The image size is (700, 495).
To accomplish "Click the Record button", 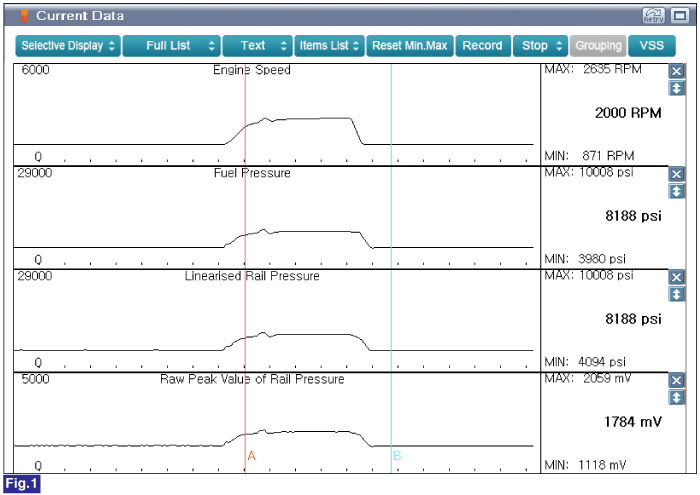I will [483, 46].
